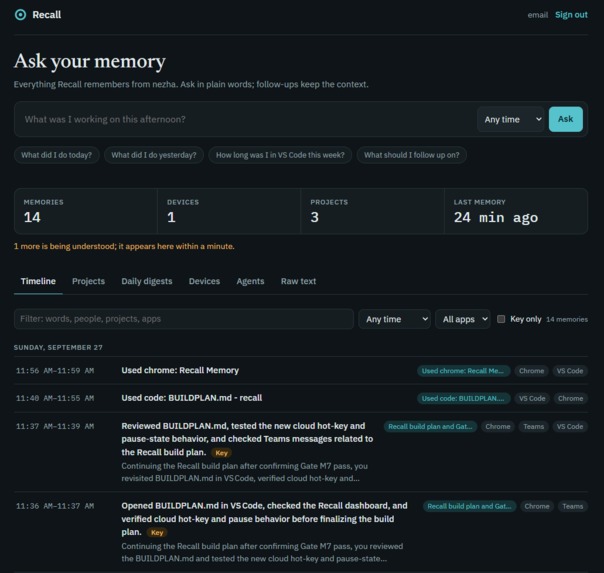This screenshot has height=573, width=604.
Task: Click the '1 more is being understood' notice
Action: [124, 246]
